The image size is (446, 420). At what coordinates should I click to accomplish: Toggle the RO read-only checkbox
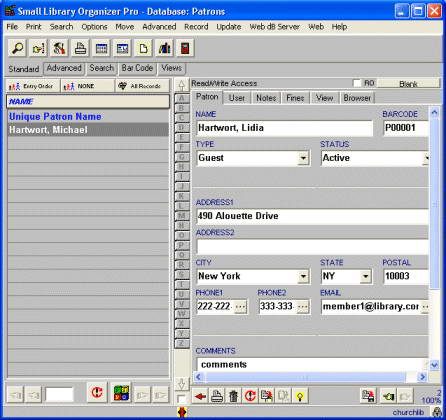pyautogui.click(x=357, y=83)
